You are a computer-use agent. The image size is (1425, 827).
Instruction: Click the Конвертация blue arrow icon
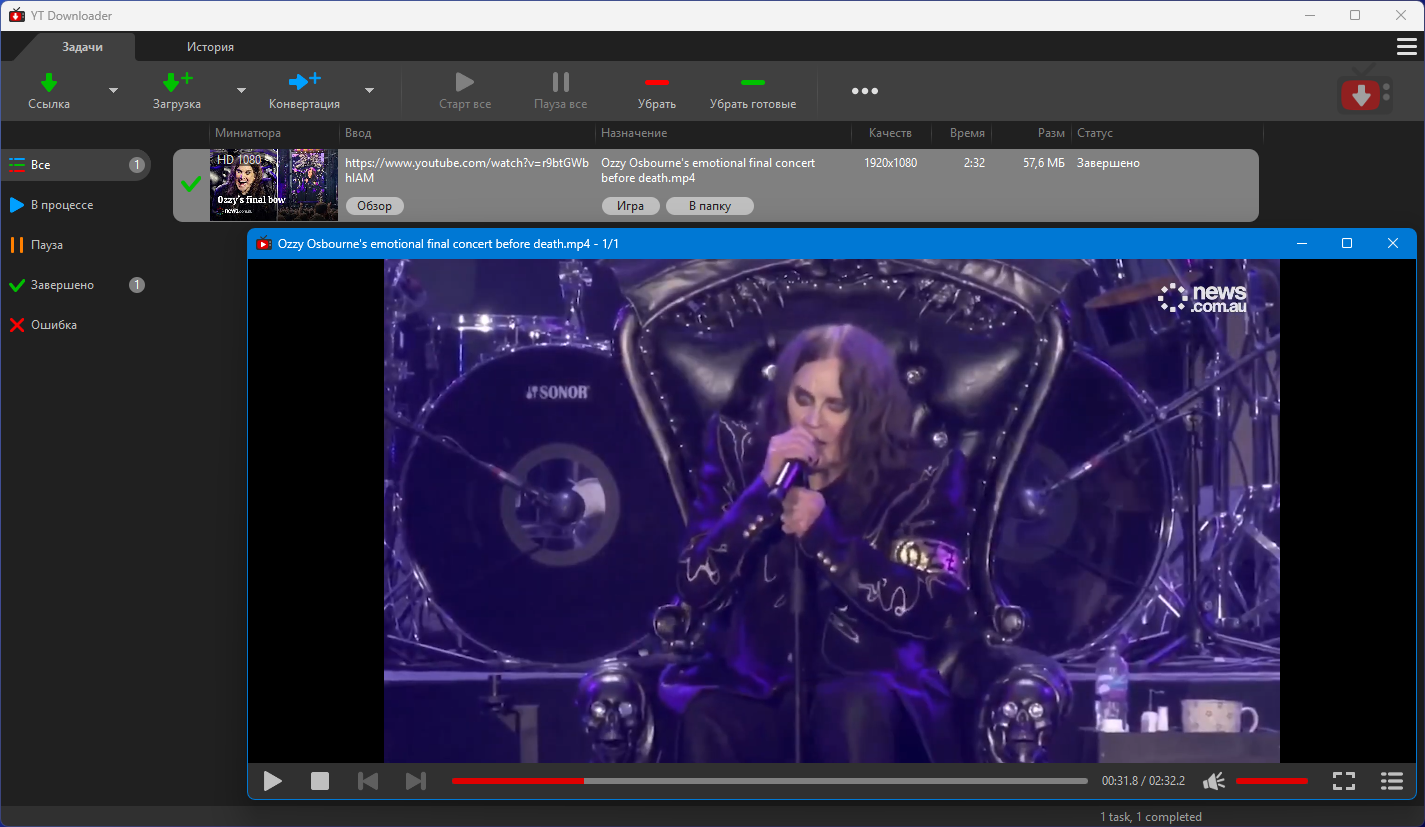[304, 81]
